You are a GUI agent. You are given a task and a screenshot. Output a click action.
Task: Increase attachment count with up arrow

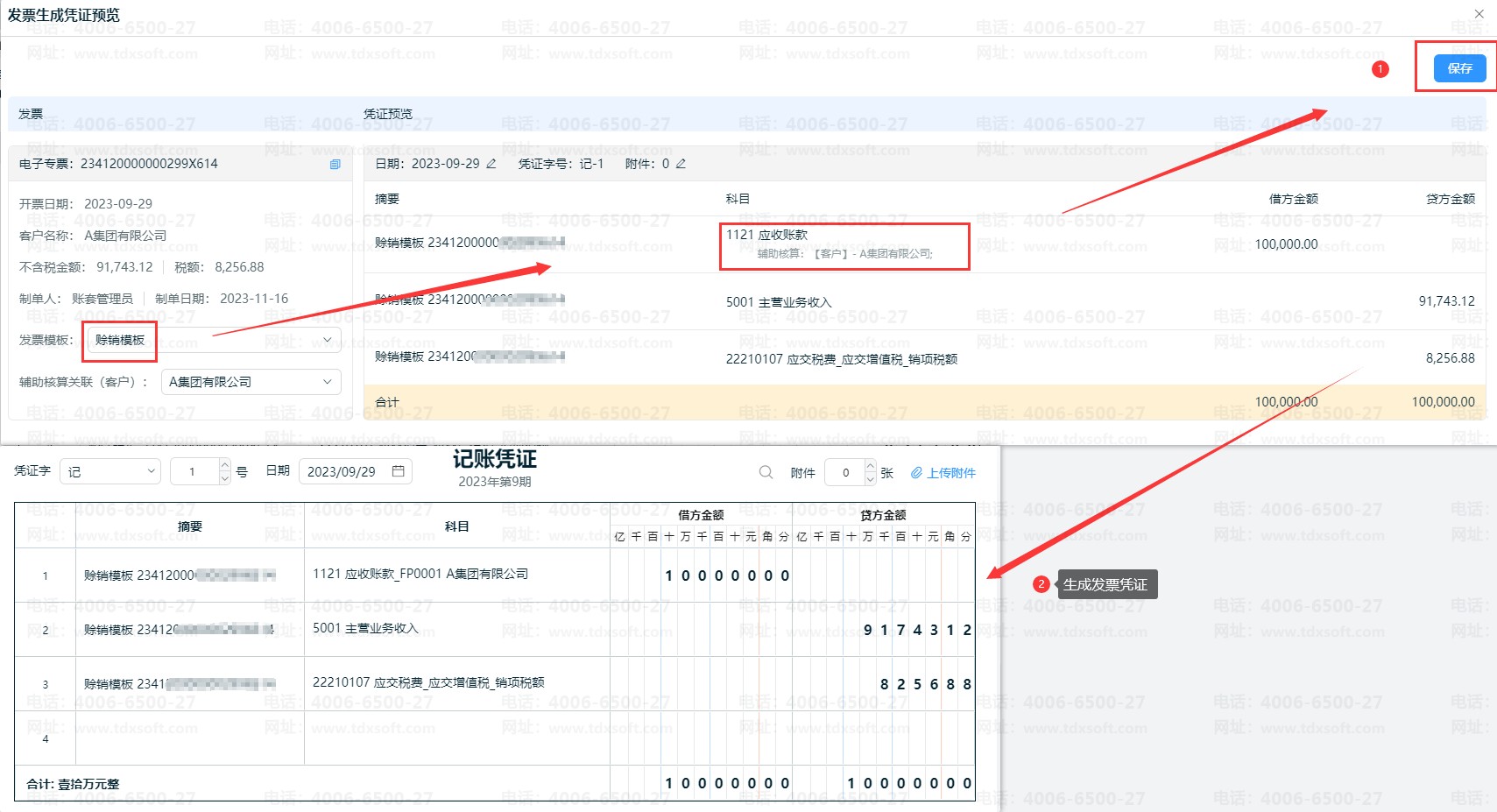click(x=870, y=465)
